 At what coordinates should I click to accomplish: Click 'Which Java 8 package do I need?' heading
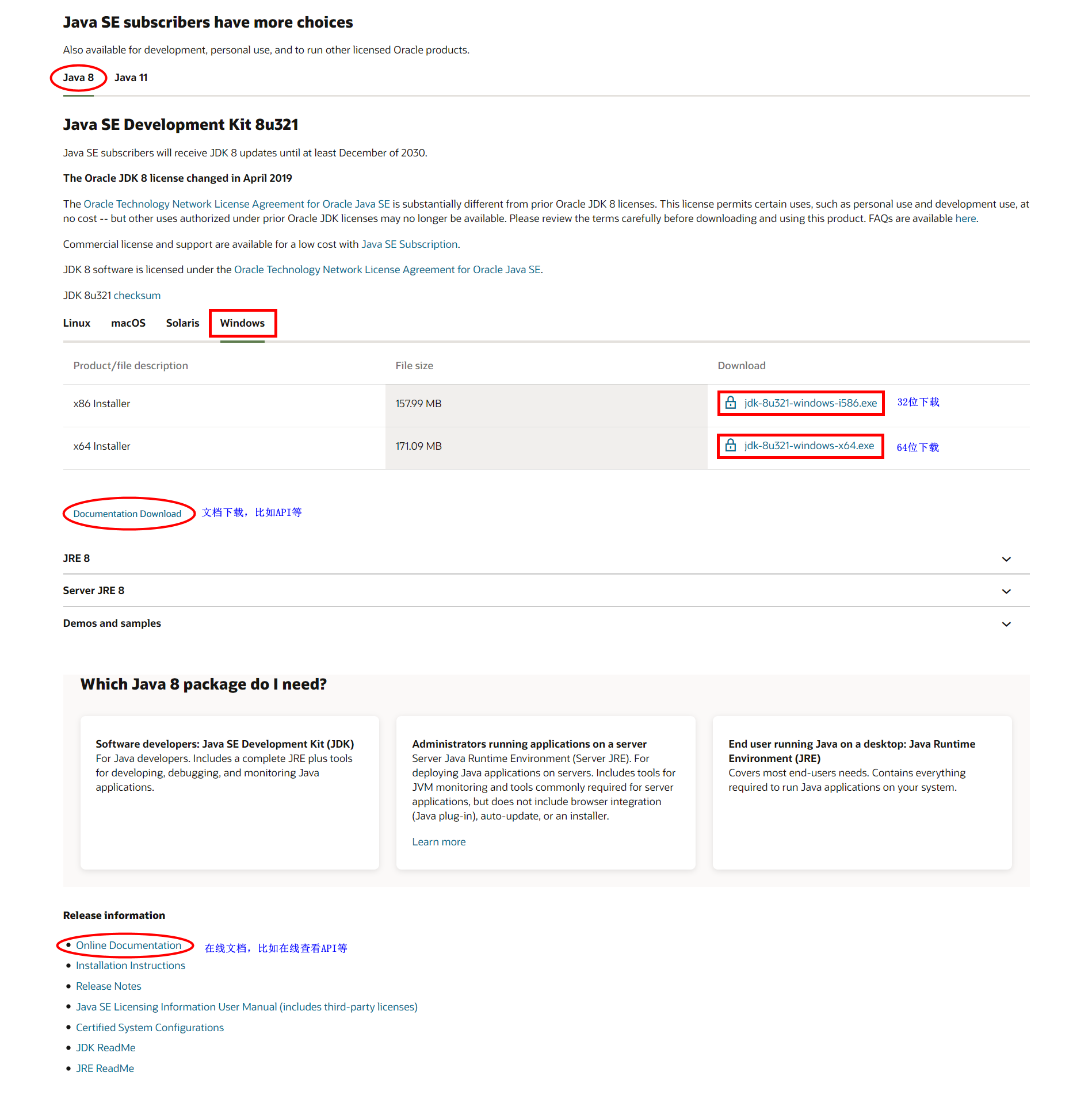click(x=204, y=684)
